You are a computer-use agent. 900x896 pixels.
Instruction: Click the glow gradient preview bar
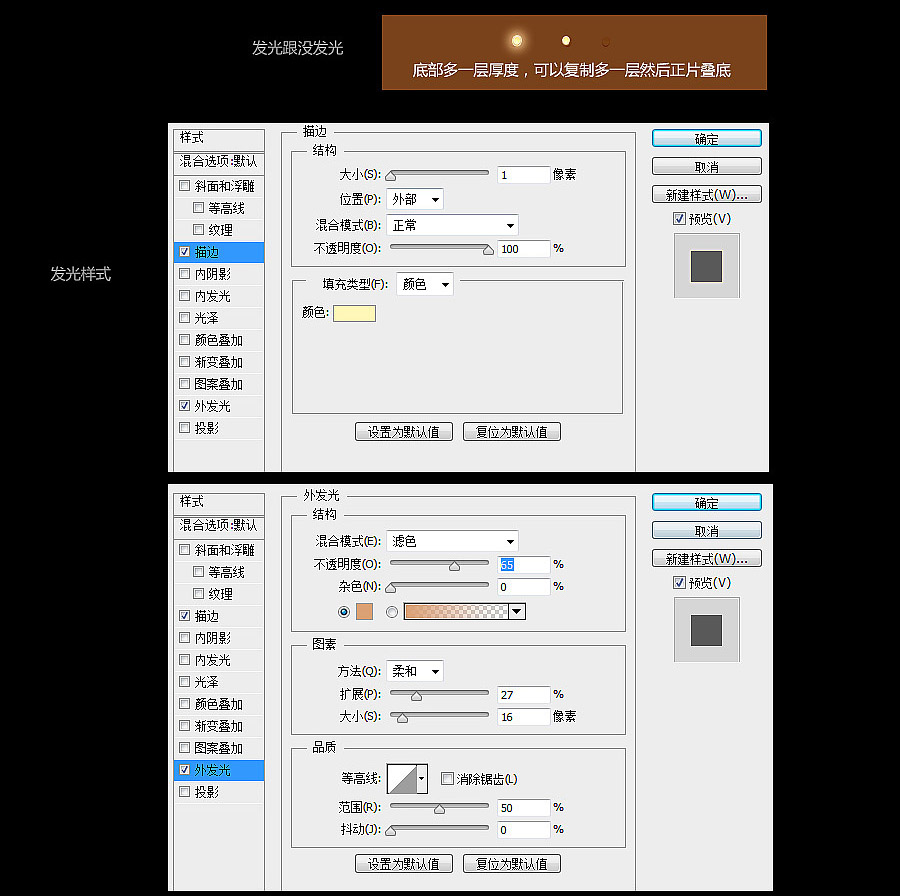click(x=456, y=611)
